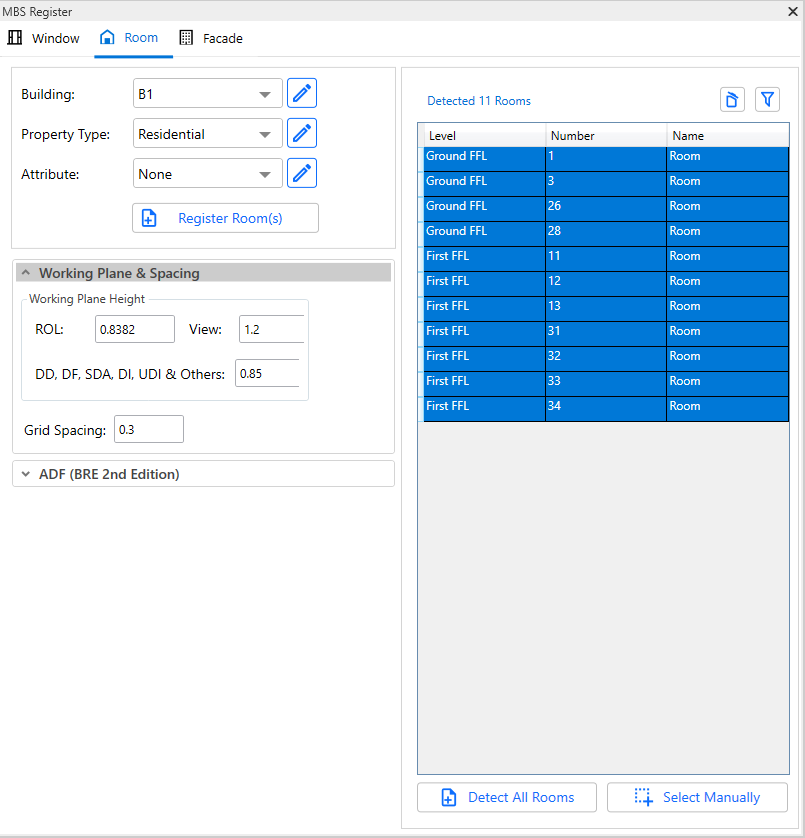Switch to the Facade tab
Image resolution: width=805 pixels, height=838 pixels.
click(x=211, y=38)
